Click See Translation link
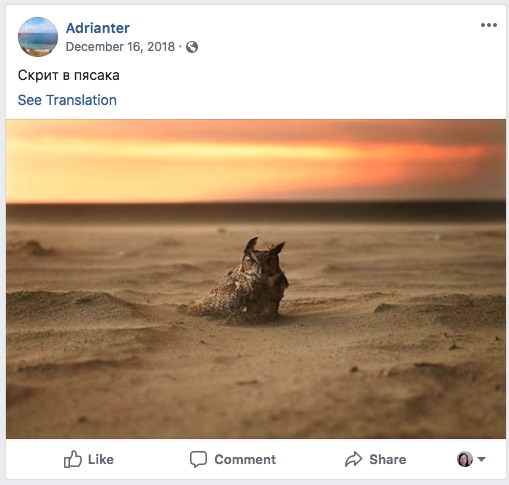Image resolution: width=509 pixels, height=485 pixels. click(x=67, y=100)
